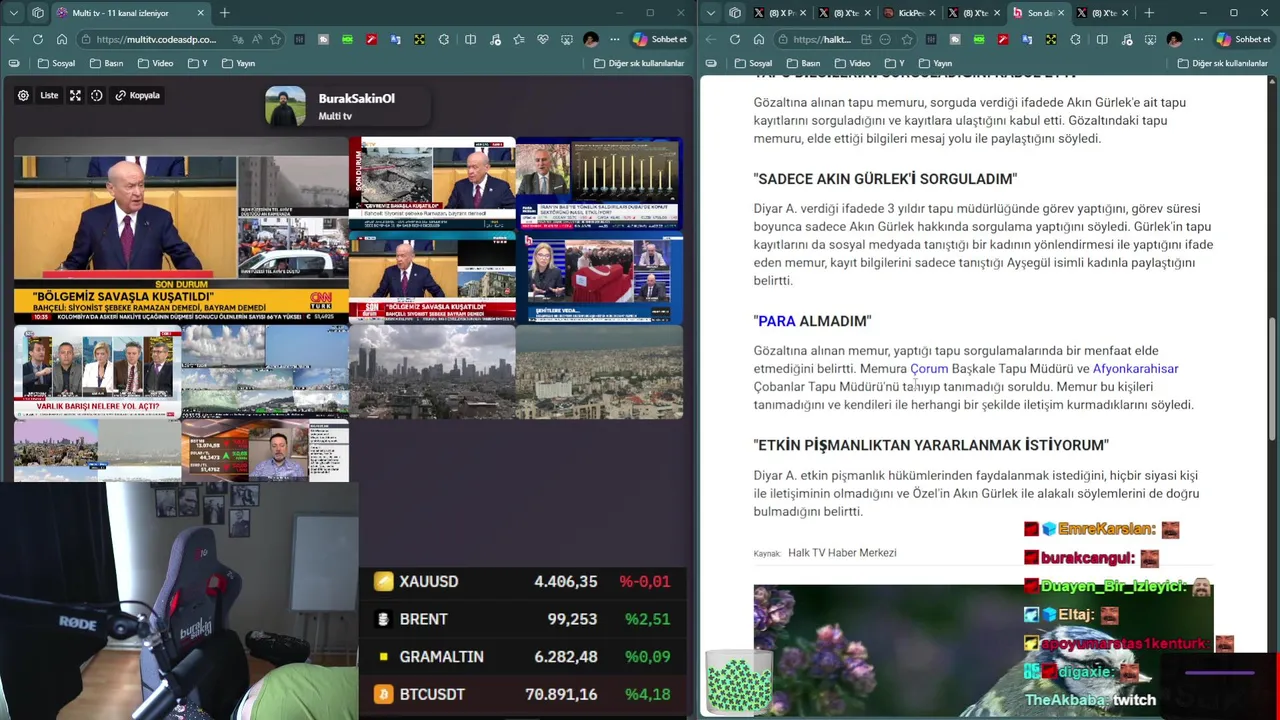Open the info icon beside Kopyala
The width and height of the screenshot is (1280, 720).
(97, 95)
